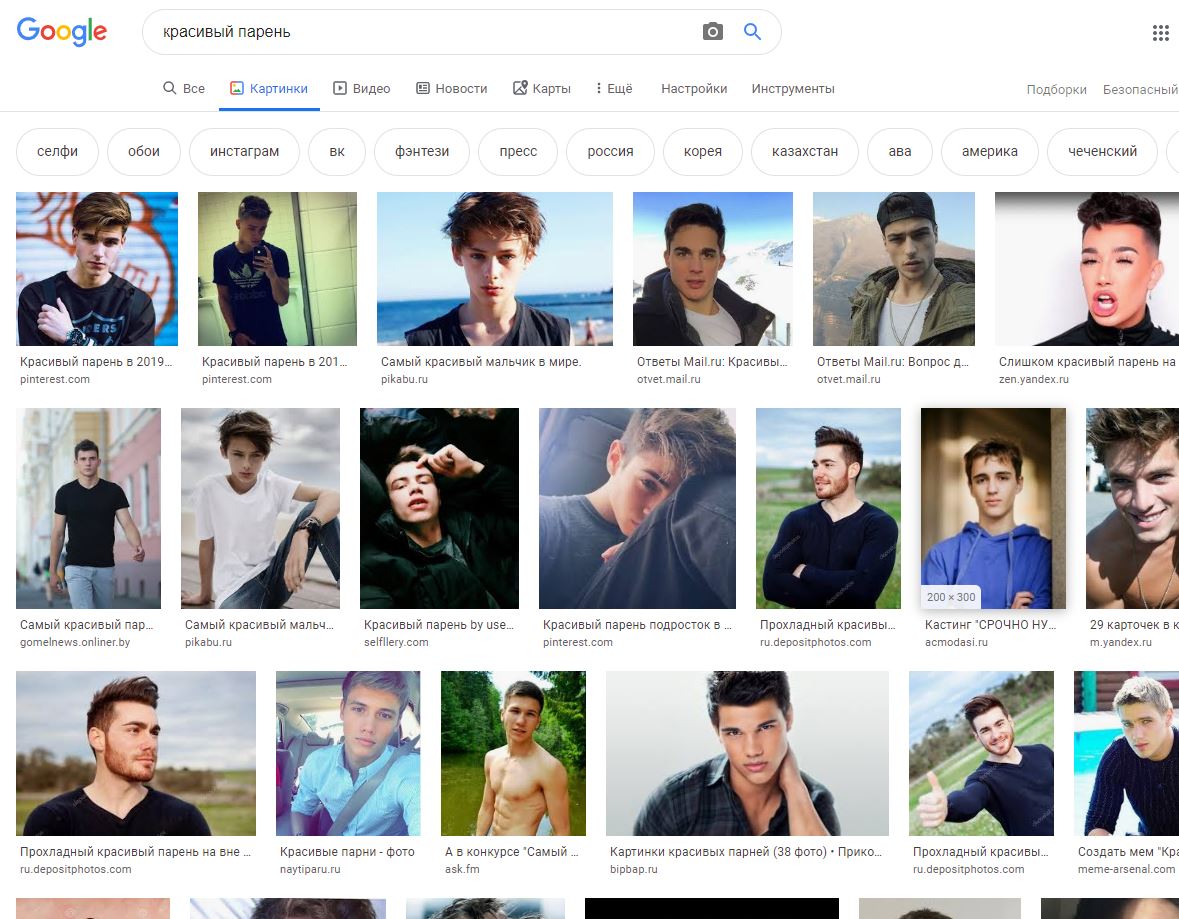Click 'Красивый парень by use…' caption
Screen dimensions: 1179x919
[439, 625]
